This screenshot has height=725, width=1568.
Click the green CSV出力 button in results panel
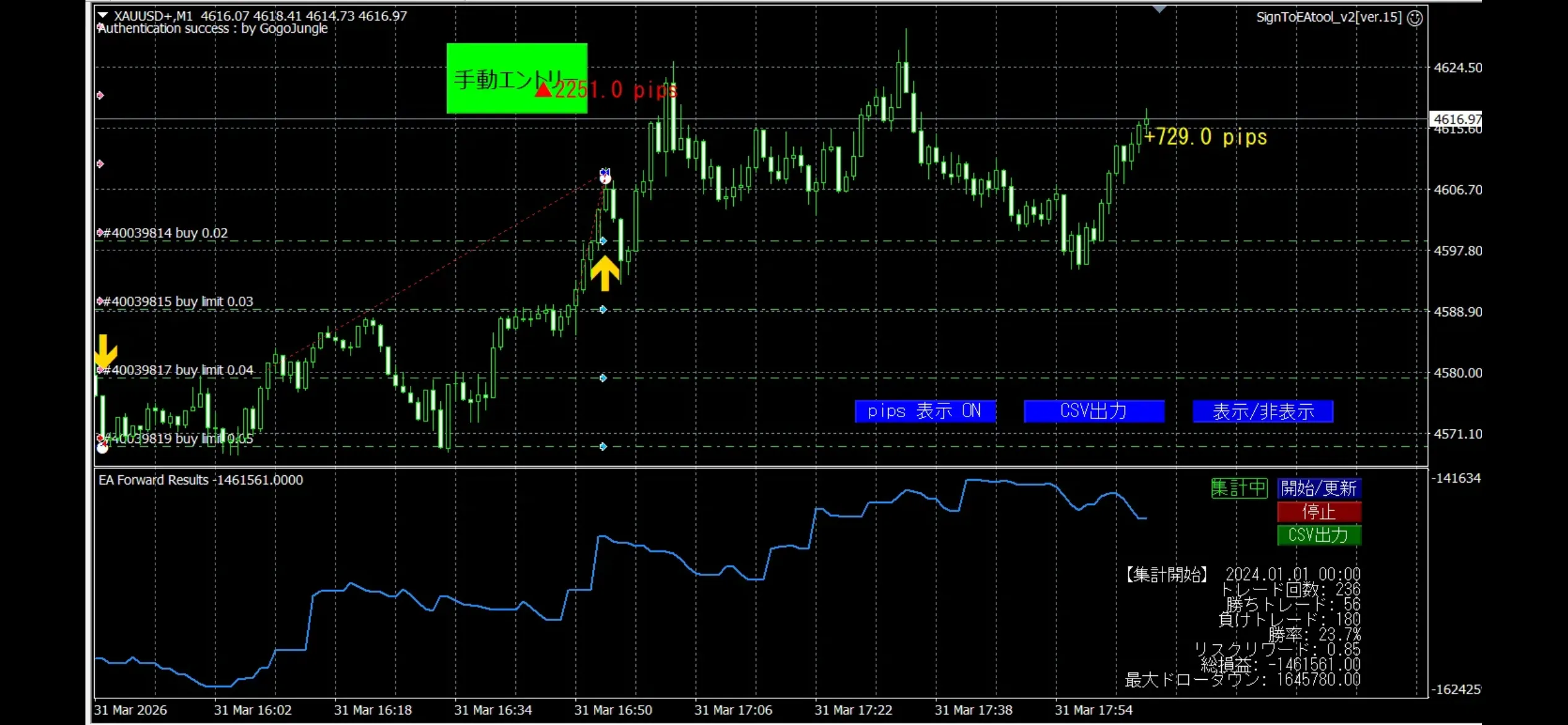point(1318,535)
